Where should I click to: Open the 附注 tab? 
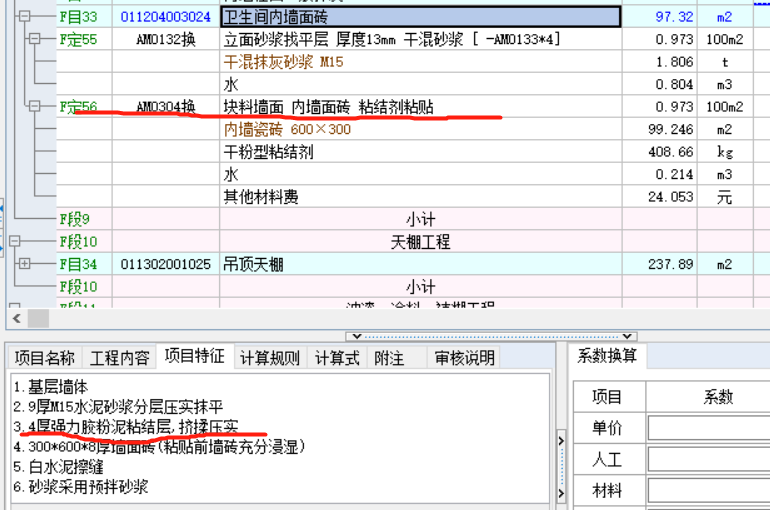coord(389,357)
